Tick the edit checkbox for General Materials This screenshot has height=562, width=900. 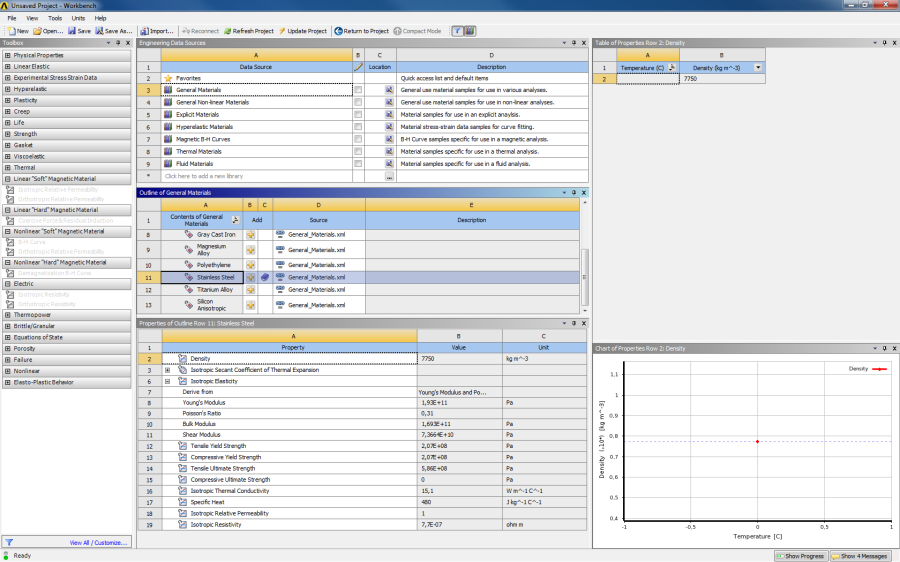coord(358,89)
